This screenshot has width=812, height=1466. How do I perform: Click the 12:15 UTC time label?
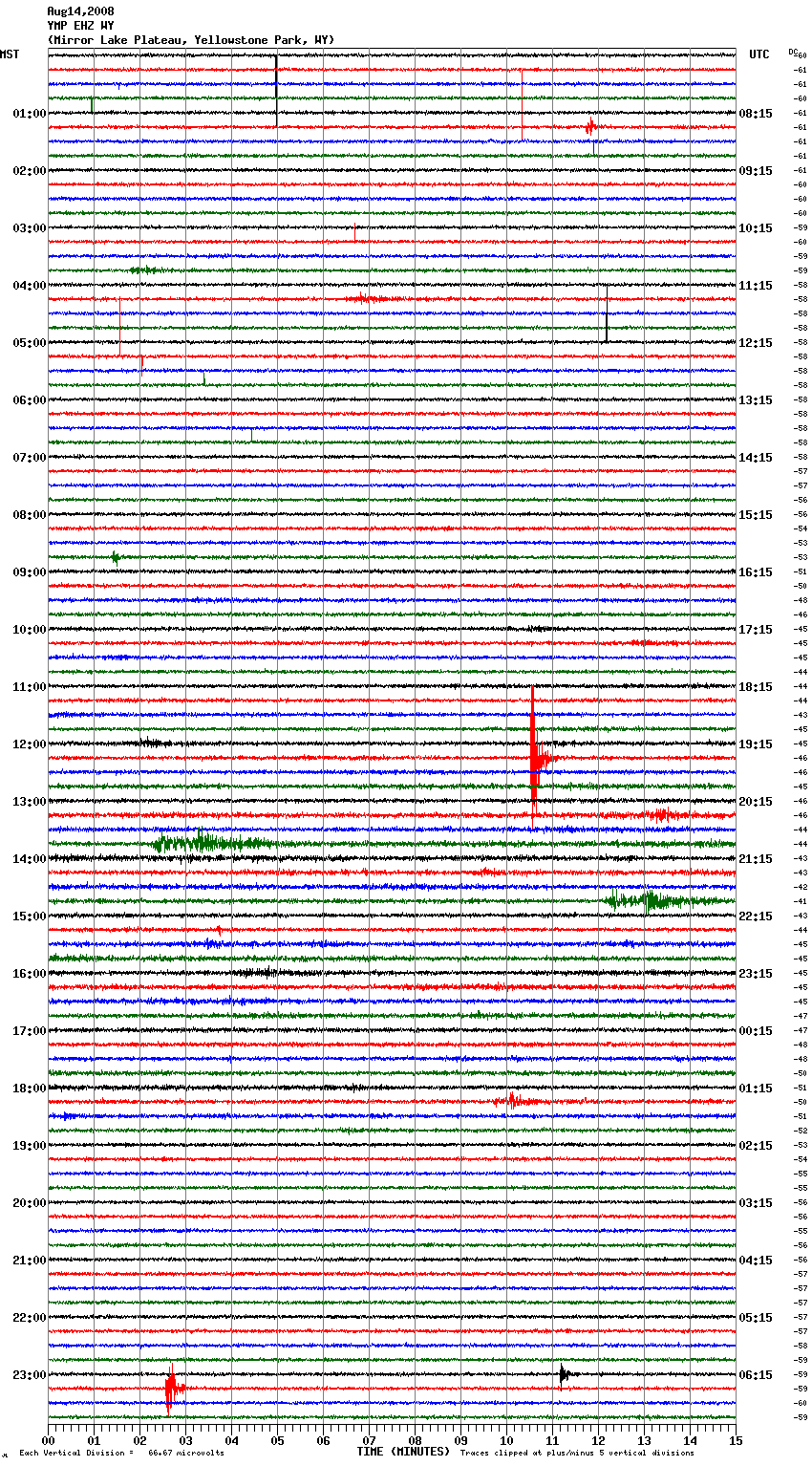click(x=756, y=342)
